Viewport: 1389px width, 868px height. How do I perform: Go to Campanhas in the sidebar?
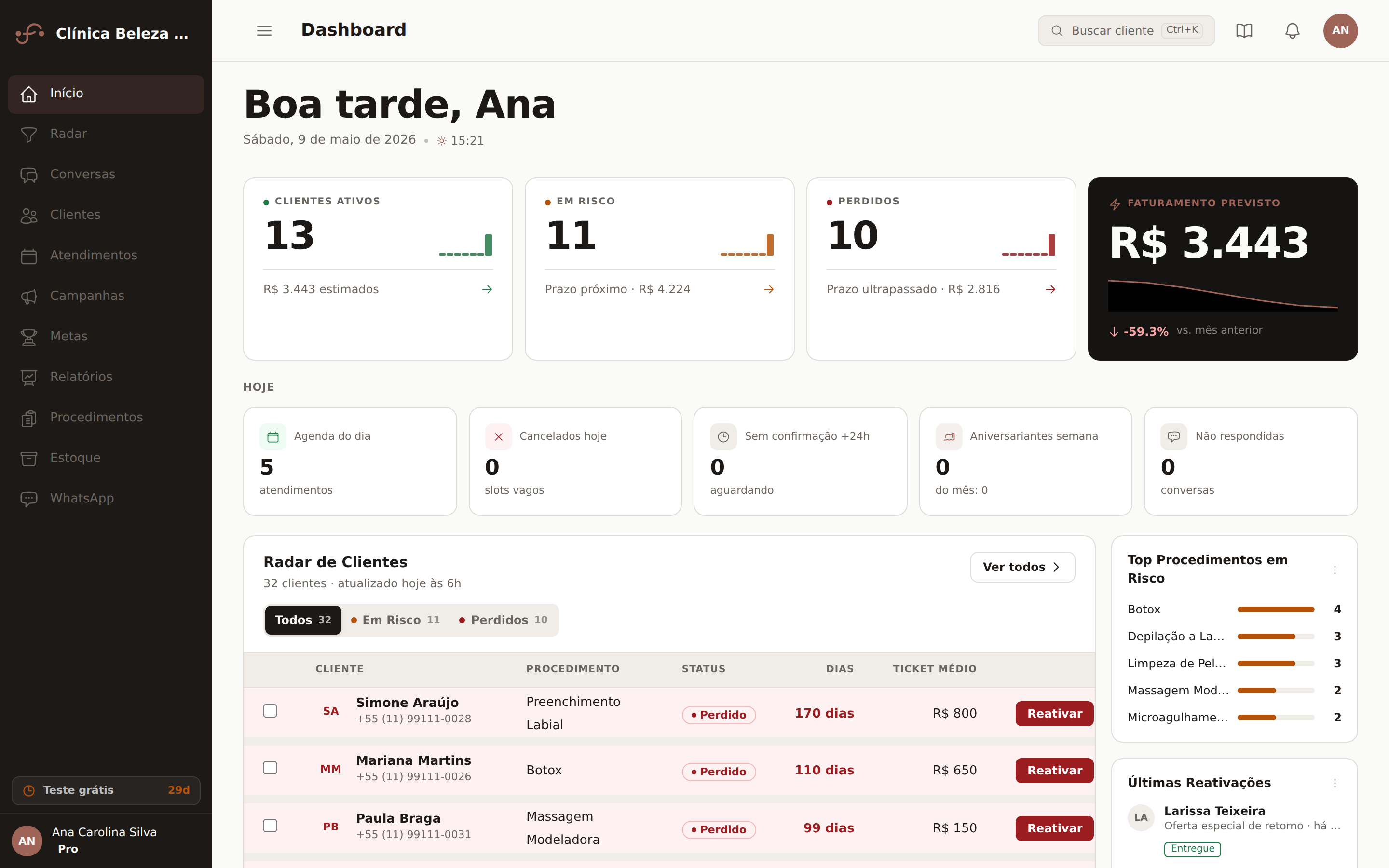click(x=106, y=296)
